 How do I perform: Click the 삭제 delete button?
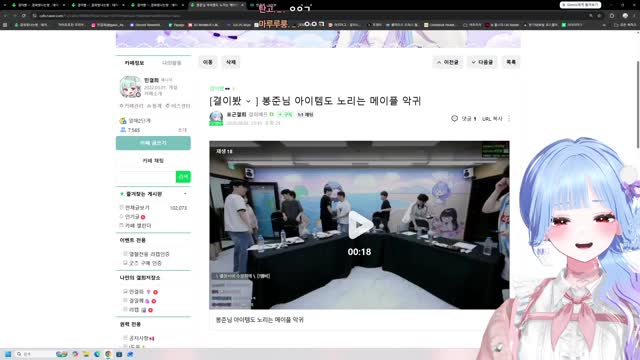pos(231,62)
